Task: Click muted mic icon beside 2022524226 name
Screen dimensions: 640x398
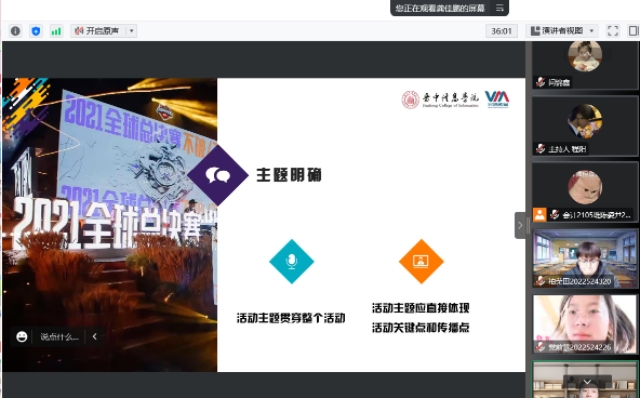Action: [x=541, y=347]
